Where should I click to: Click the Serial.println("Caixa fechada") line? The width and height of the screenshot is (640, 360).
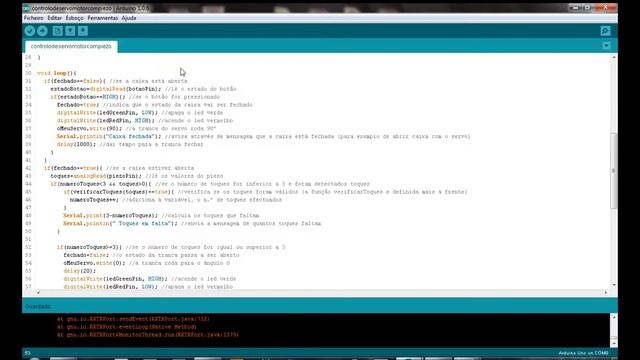coord(264,136)
